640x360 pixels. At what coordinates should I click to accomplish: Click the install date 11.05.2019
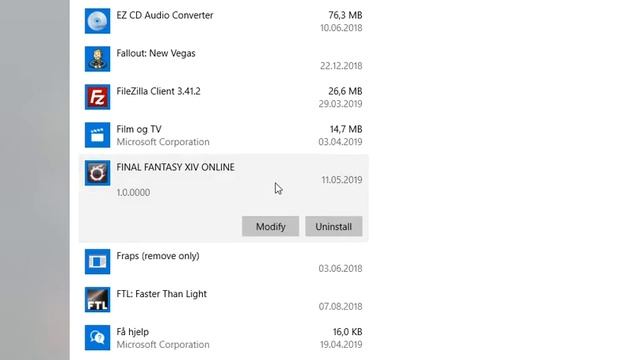coord(342,180)
